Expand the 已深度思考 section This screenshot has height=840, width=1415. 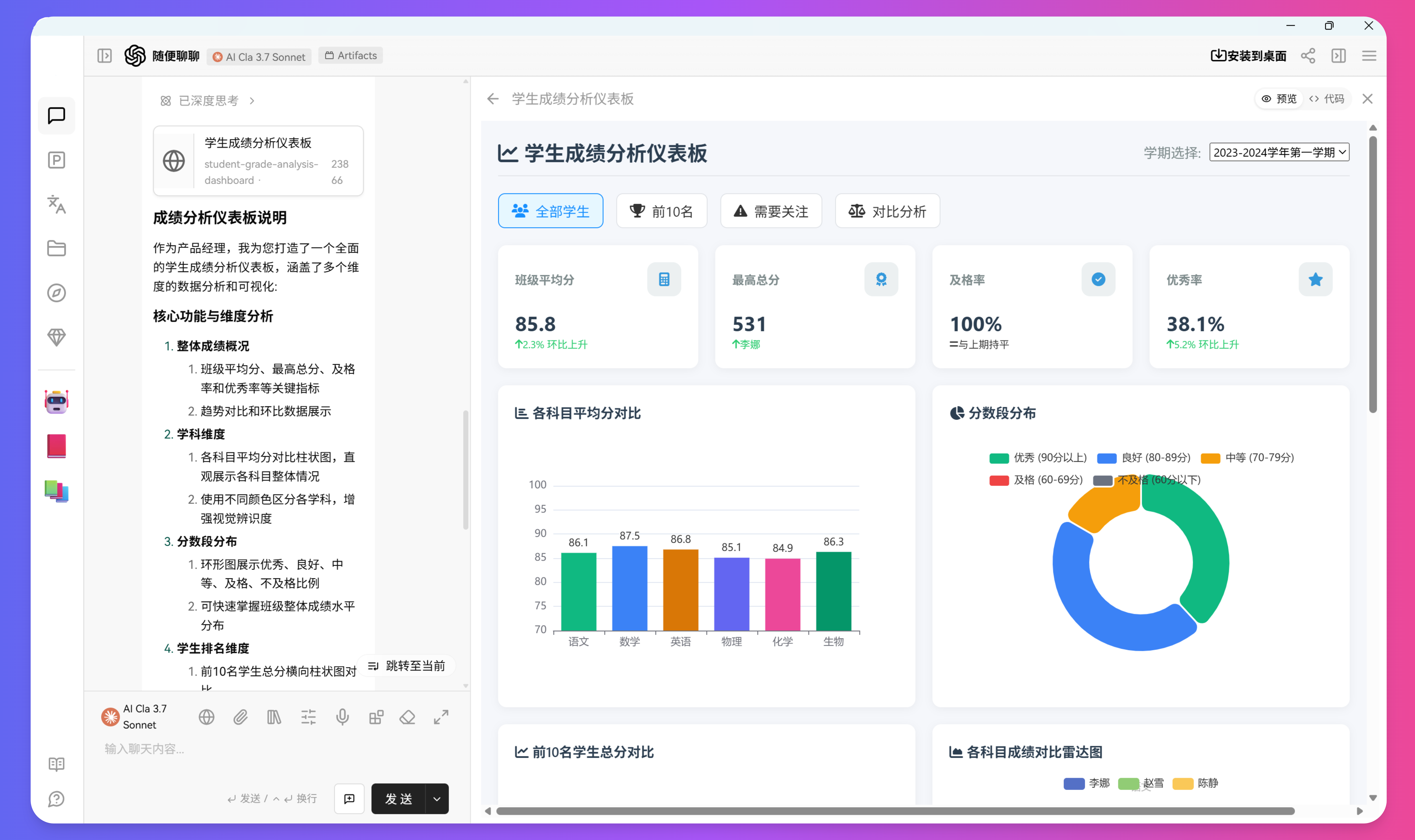(x=207, y=101)
